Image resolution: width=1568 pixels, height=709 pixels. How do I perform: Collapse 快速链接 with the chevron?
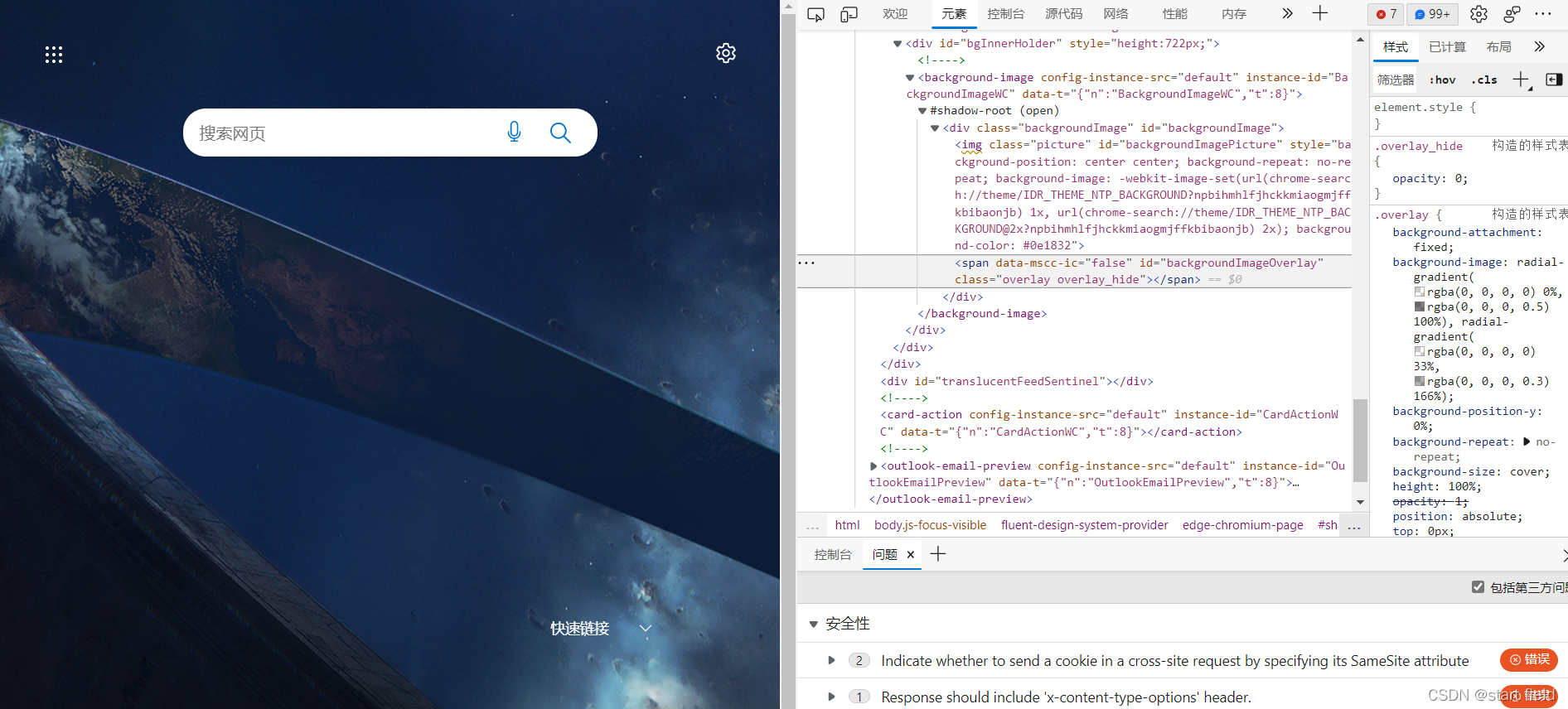[x=646, y=629]
